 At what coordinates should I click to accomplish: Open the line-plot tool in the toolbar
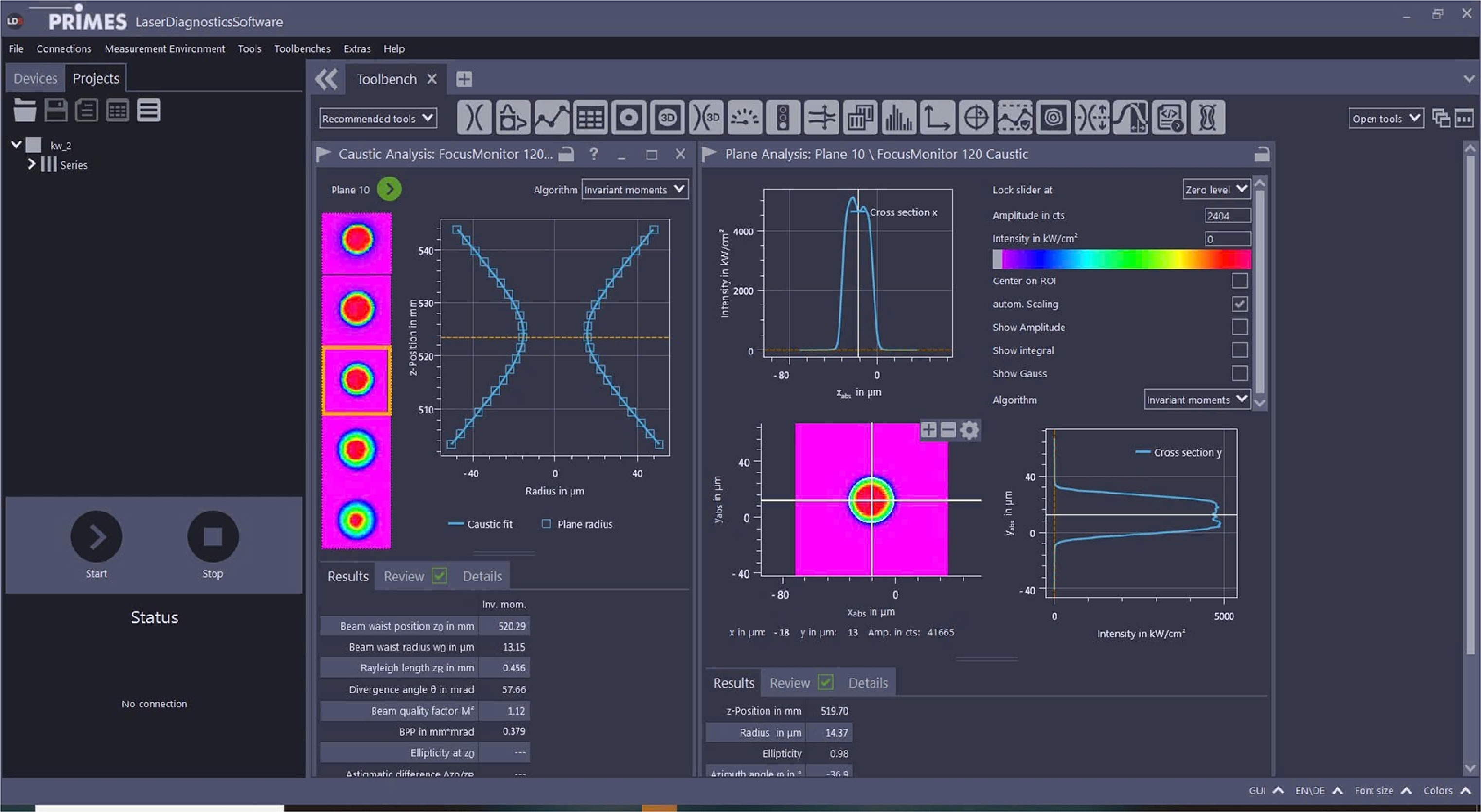(x=552, y=118)
